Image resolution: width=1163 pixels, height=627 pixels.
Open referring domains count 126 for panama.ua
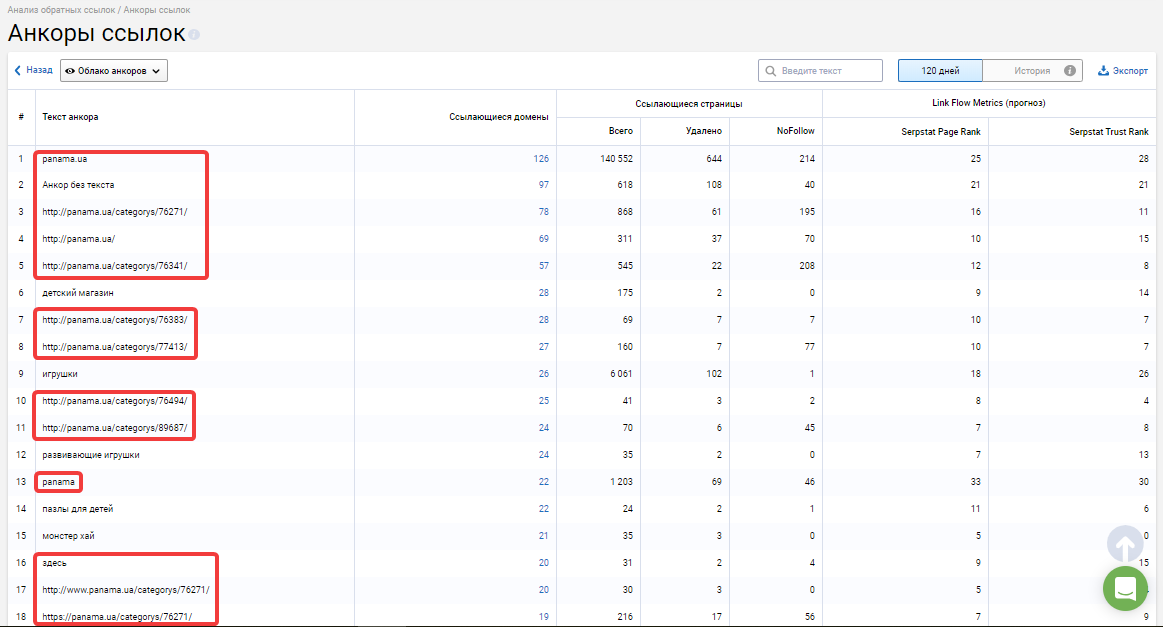[541, 159]
